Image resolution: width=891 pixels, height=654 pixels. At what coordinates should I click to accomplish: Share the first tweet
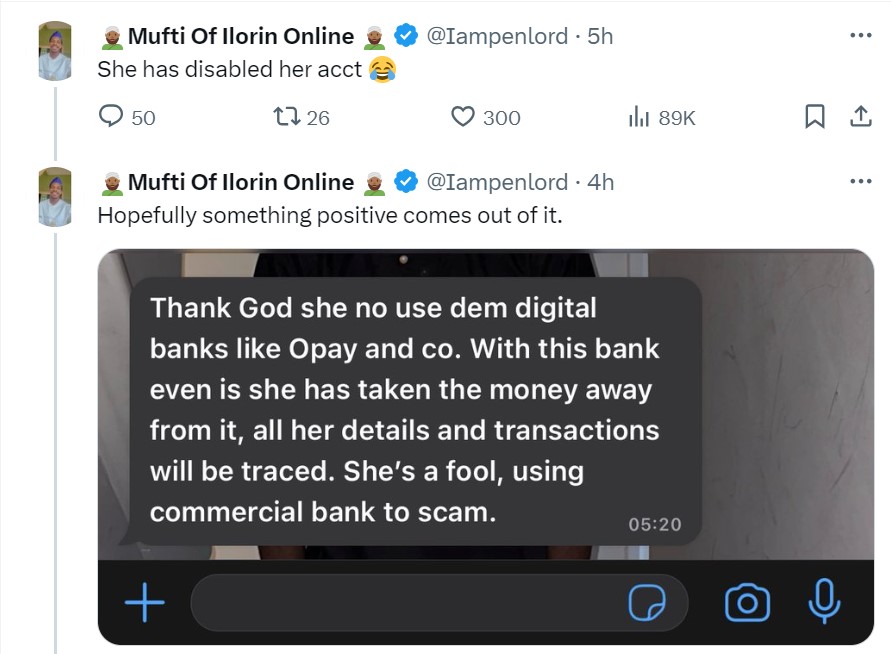(860, 118)
